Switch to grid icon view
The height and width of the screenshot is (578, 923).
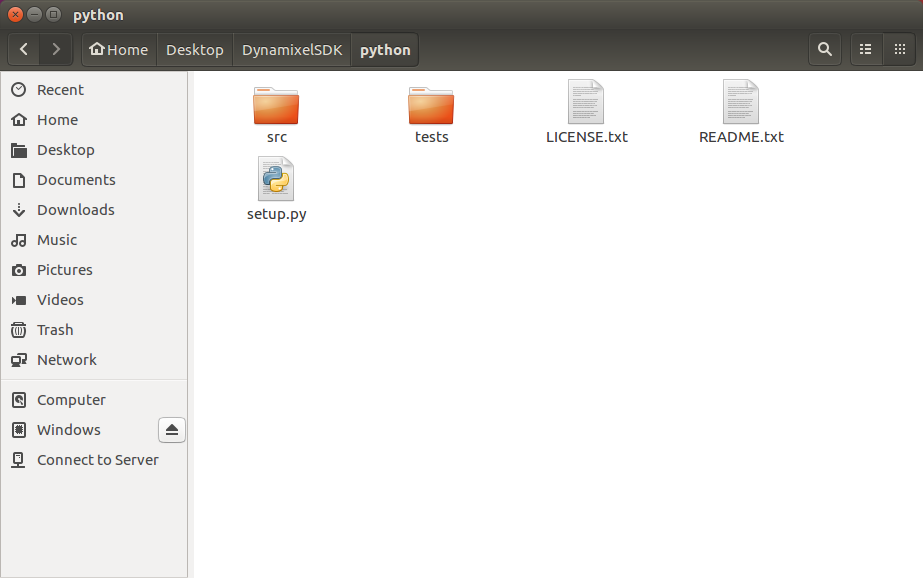tap(899, 49)
